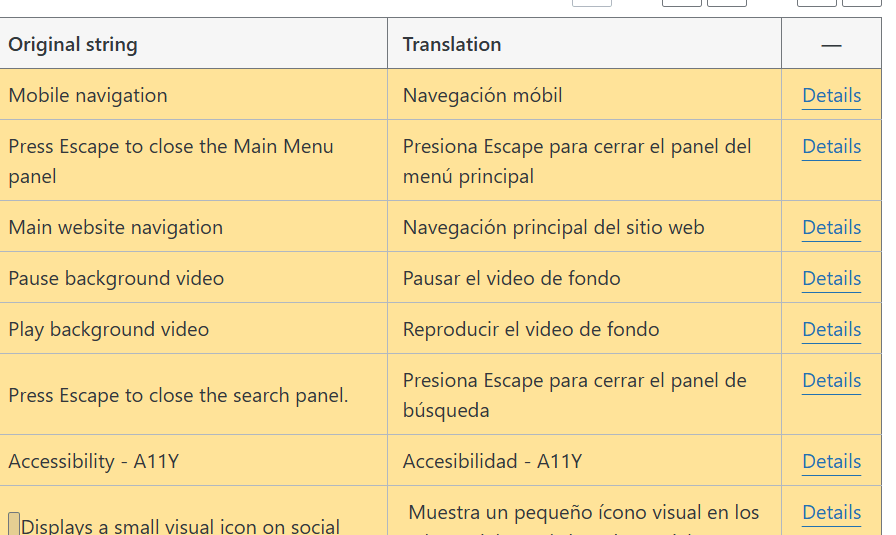Open Details for Pause background video
This screenshot has width=896, height=535.
(x=831, y=278)
